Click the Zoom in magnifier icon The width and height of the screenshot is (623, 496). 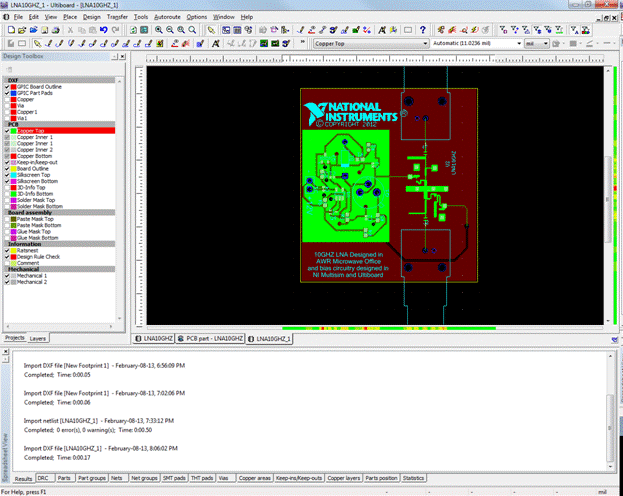click(160, 30)
